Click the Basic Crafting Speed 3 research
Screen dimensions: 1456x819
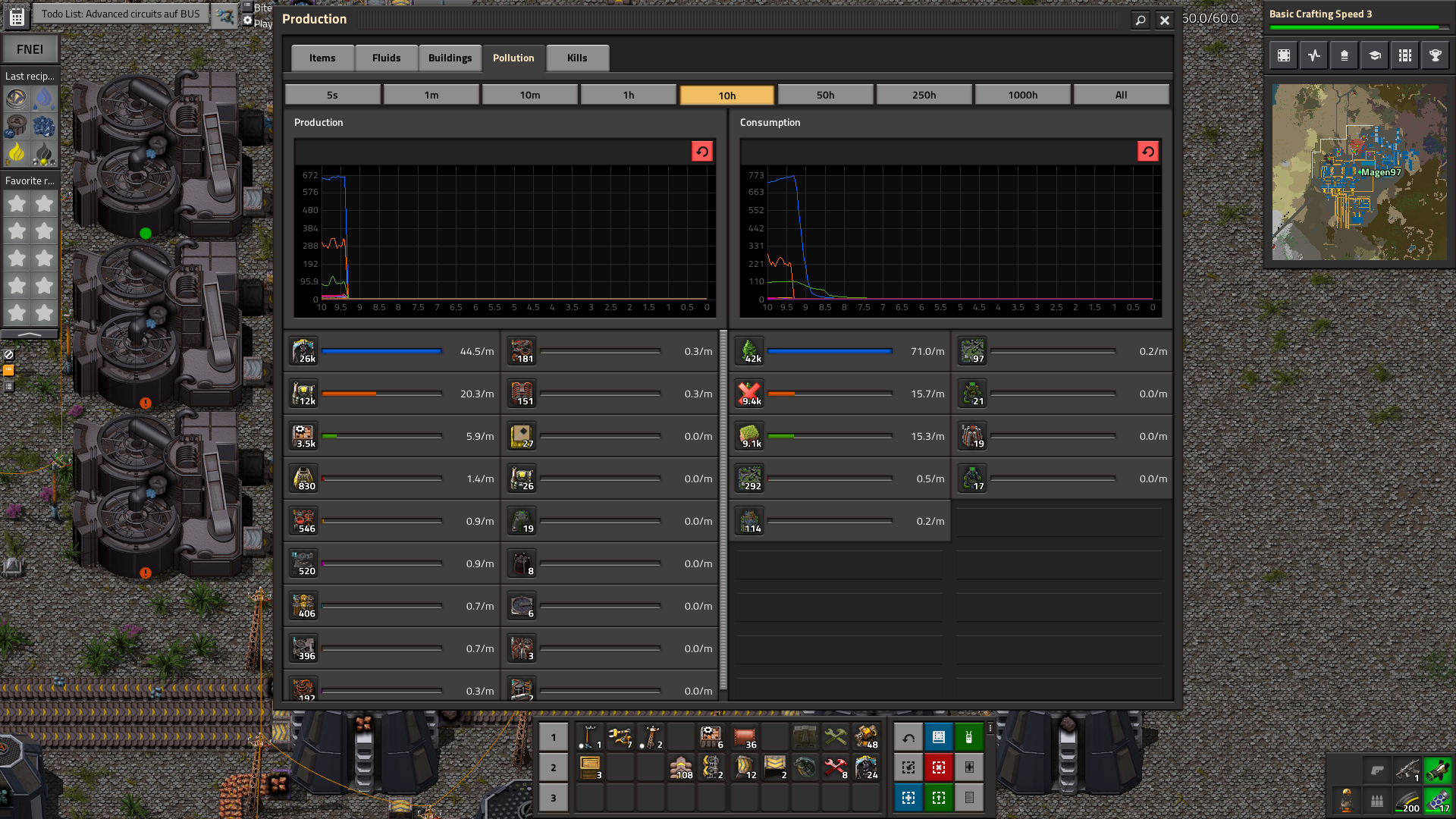[1359, 19]
